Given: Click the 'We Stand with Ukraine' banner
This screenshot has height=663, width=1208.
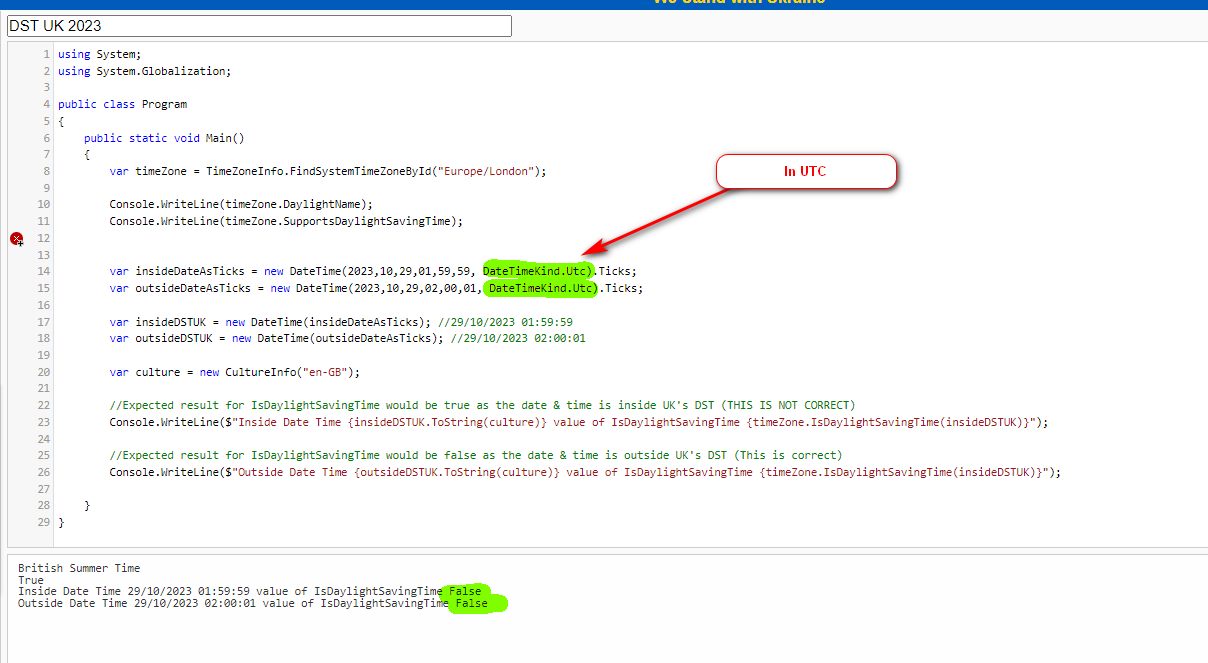Looking at the screenshot, I should point(738,2).
